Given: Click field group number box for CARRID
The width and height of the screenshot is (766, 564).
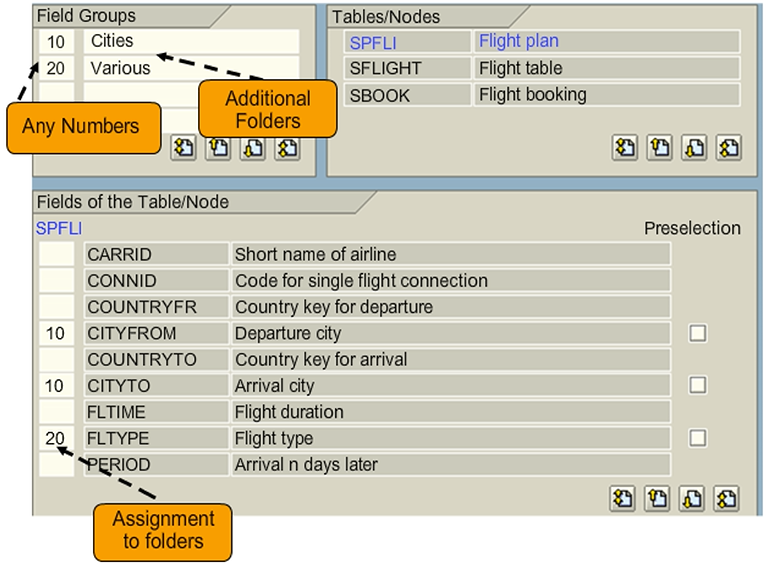Looking at the screenshot, I should [x=56, y=254].
